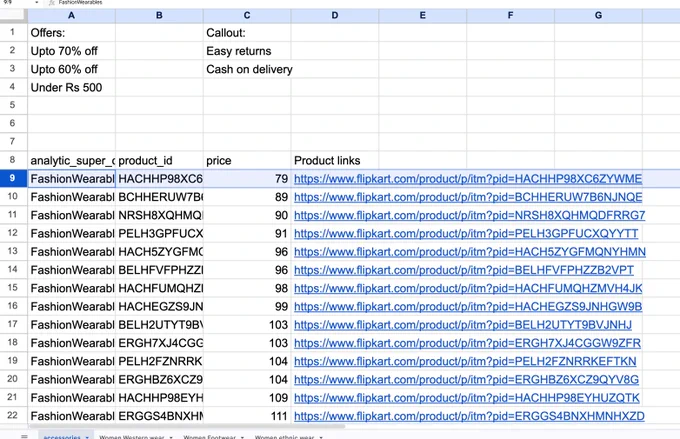Select the highlighted row 9 header
The width and height of the screenshot is (680, 439).
pyautogui.click(x=13, y=178)
